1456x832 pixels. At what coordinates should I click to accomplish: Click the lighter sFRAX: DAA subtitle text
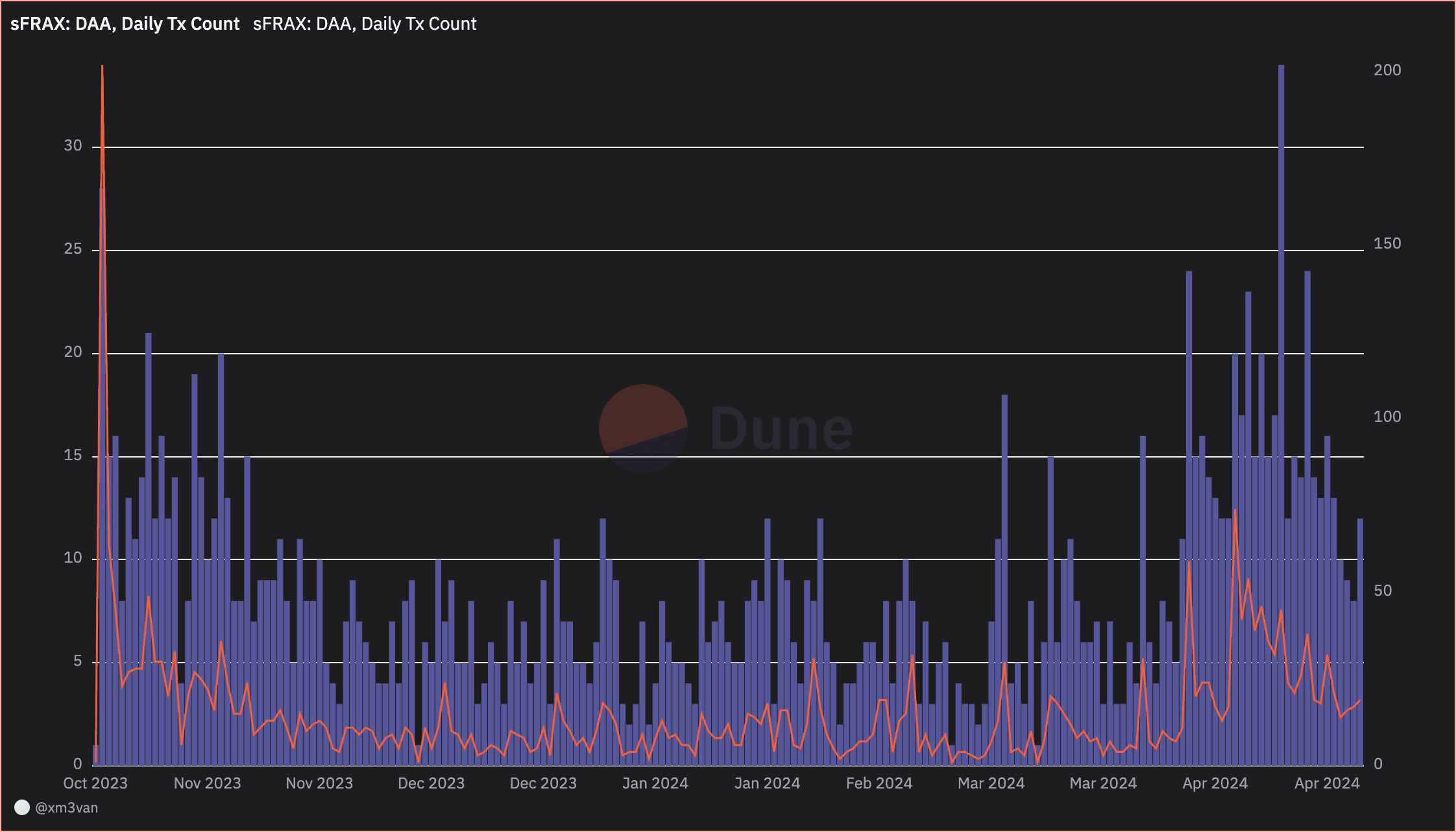(x=365, y=24)
